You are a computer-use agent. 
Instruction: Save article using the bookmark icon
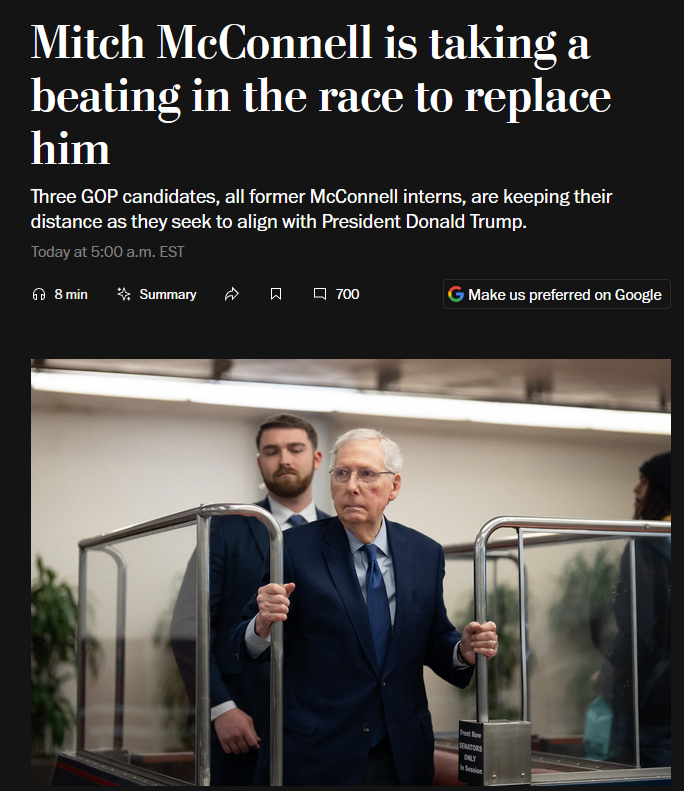click(x=276, y=294)
